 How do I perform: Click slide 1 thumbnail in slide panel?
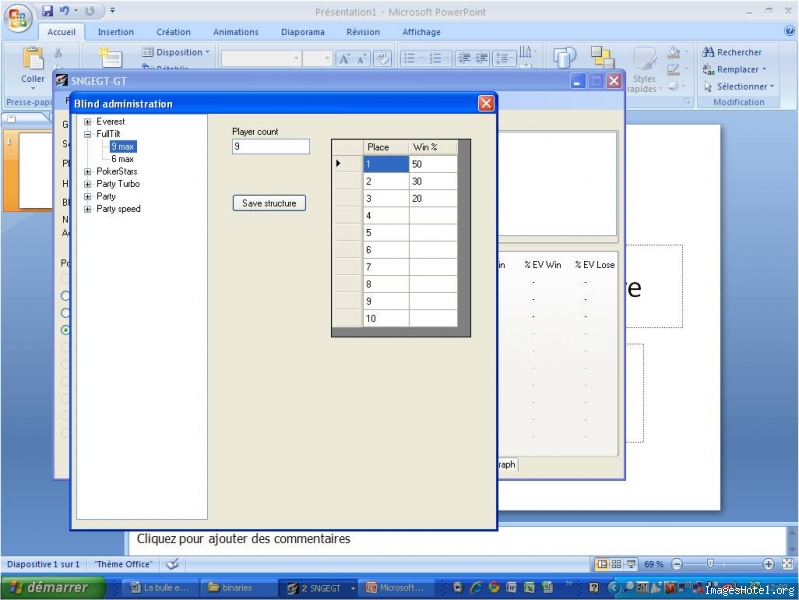click(x=36, y=170)
